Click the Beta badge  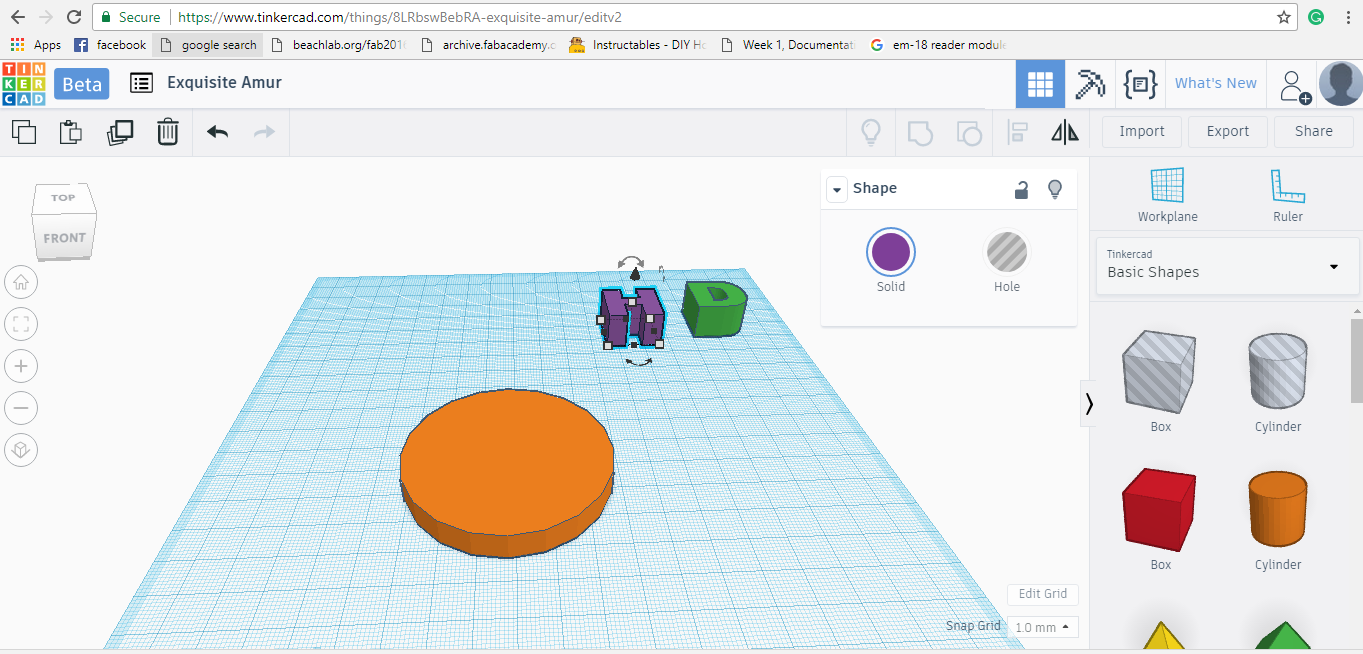click(82, 84)
